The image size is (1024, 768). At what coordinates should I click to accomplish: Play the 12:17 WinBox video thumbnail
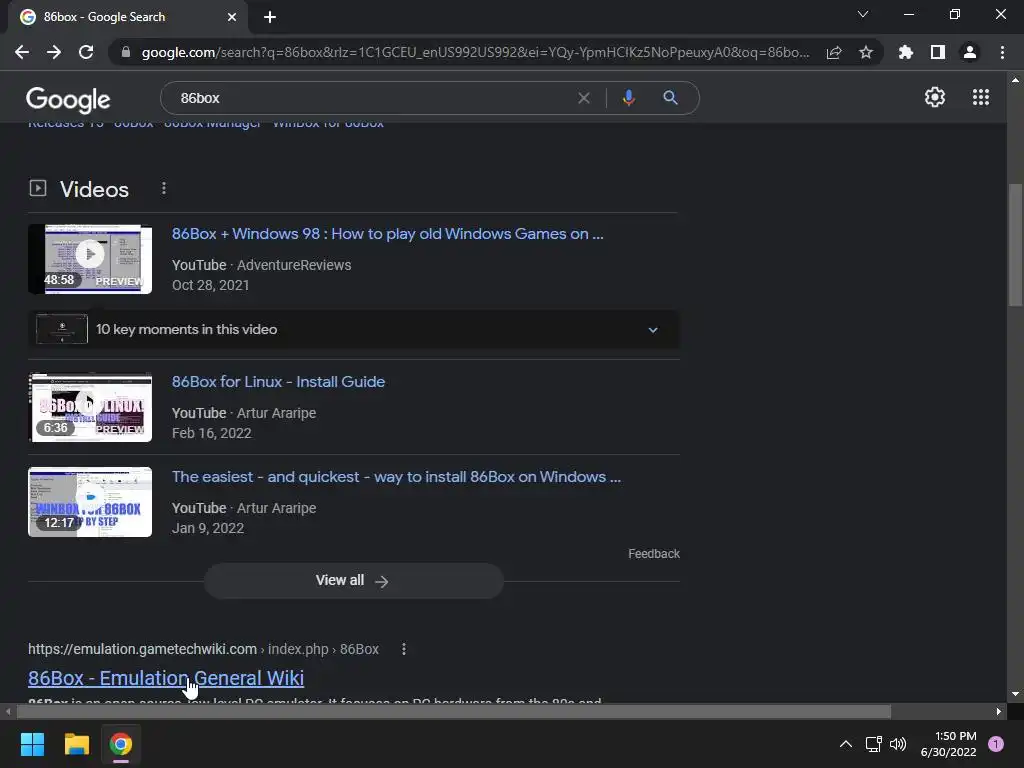[90, 502]
